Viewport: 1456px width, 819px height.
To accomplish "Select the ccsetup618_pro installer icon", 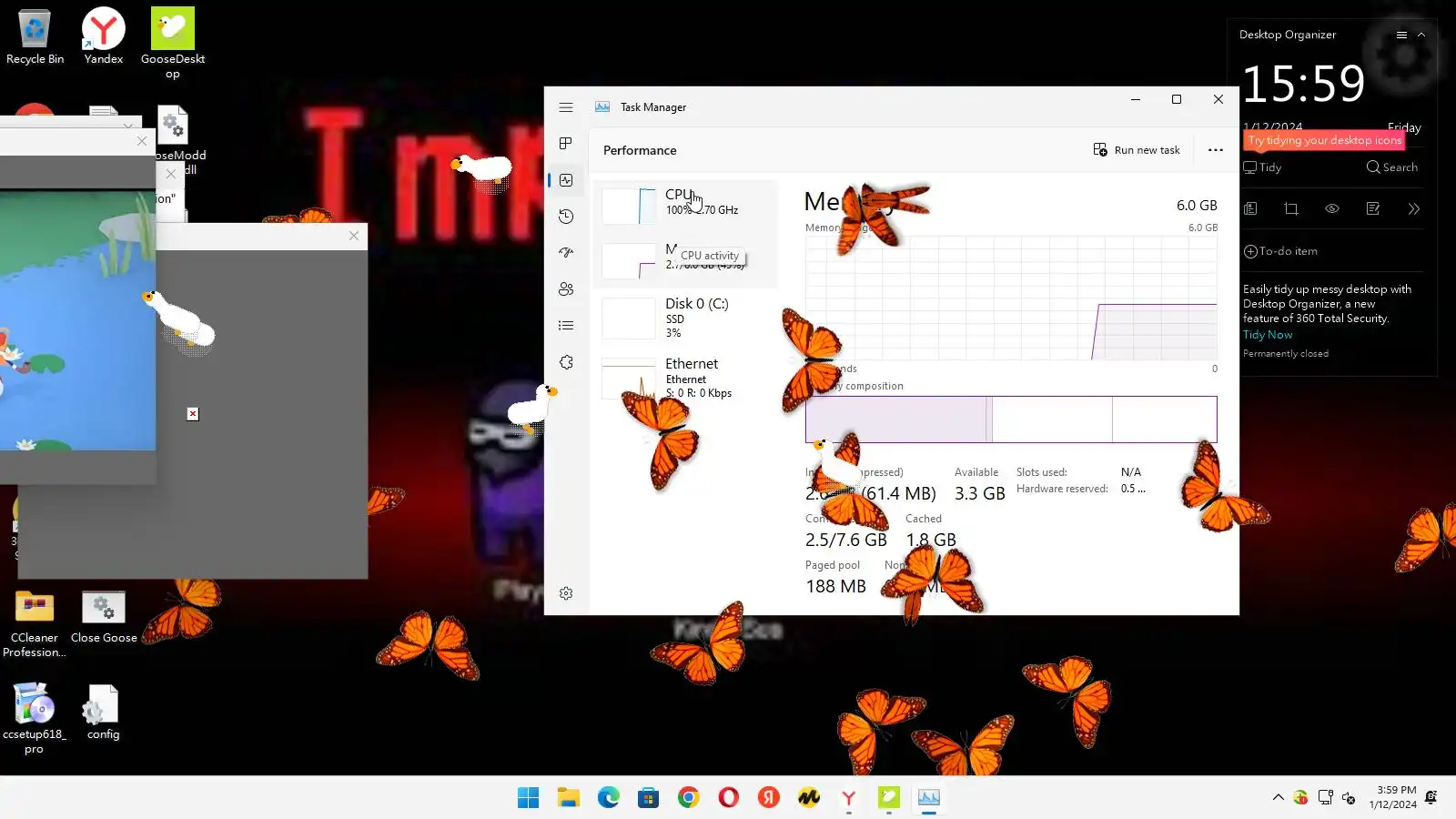I will pos(35,719).
